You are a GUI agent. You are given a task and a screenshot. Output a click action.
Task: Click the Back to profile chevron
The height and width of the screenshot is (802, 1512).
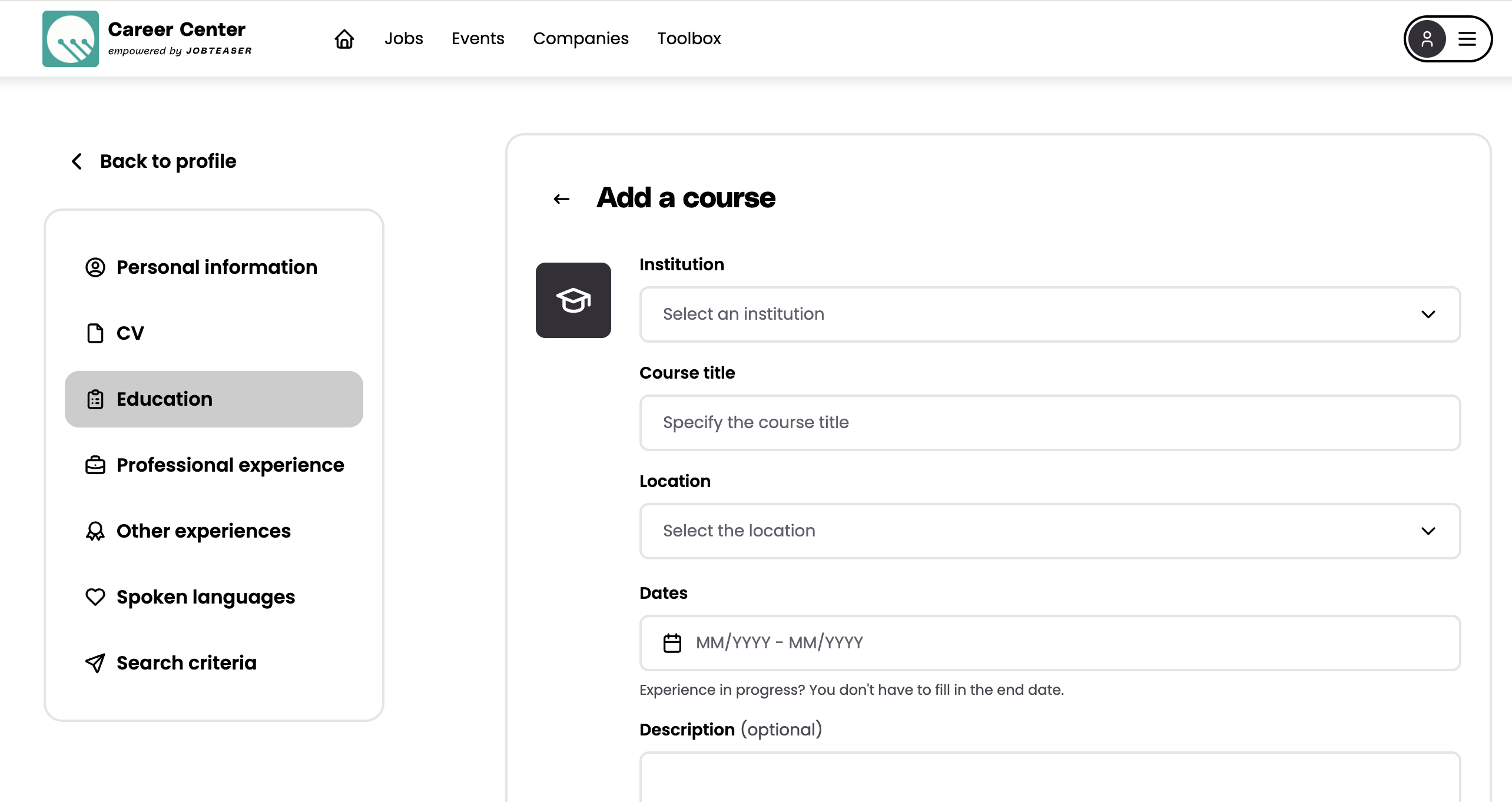tap(77, 161)
